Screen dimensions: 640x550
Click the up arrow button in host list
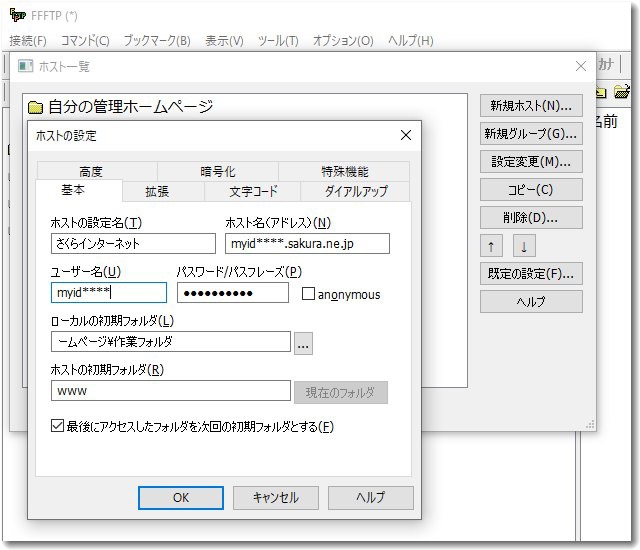tap(491, 245)
